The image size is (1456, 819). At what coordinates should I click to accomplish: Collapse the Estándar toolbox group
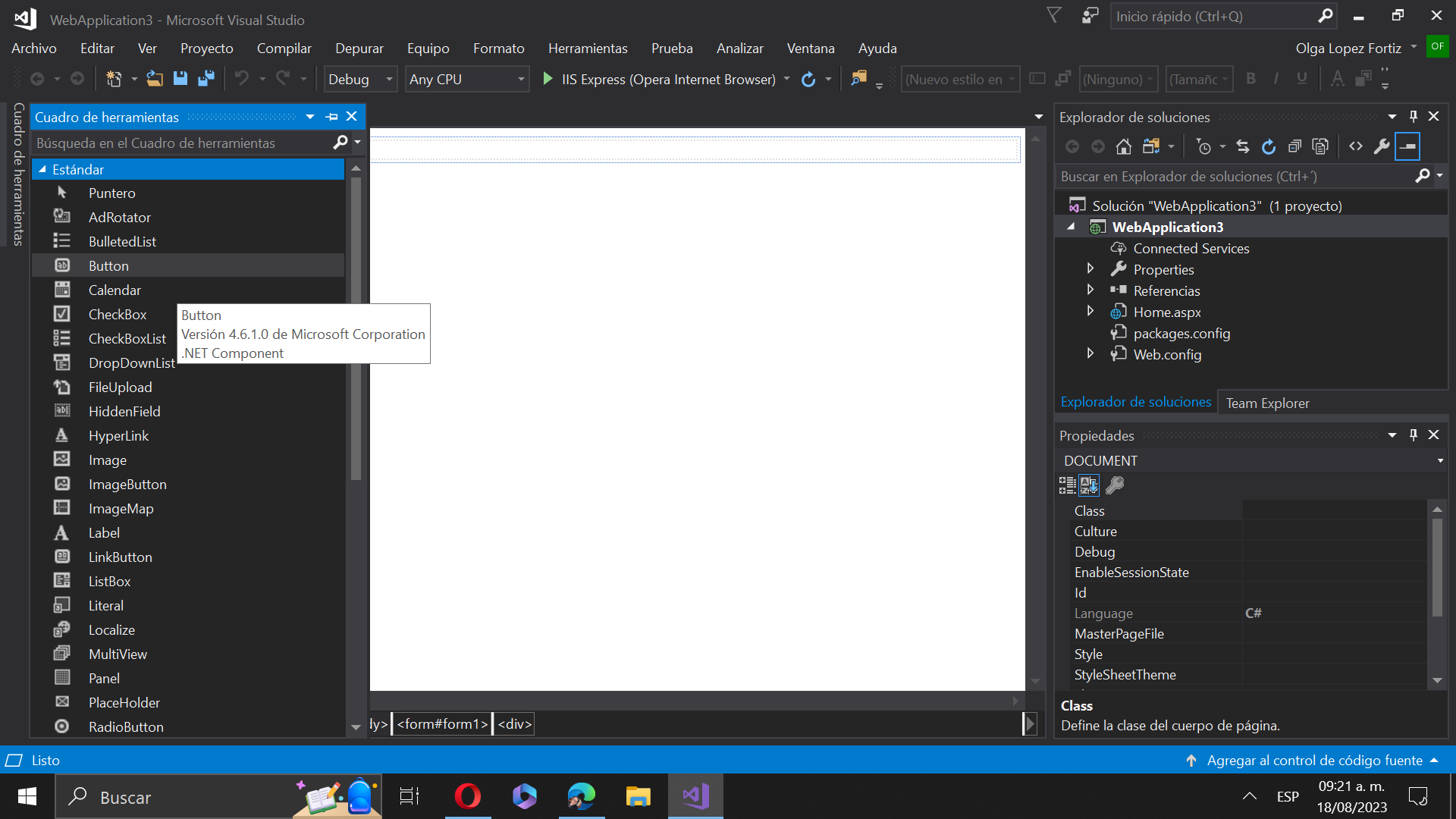point(43,170)
